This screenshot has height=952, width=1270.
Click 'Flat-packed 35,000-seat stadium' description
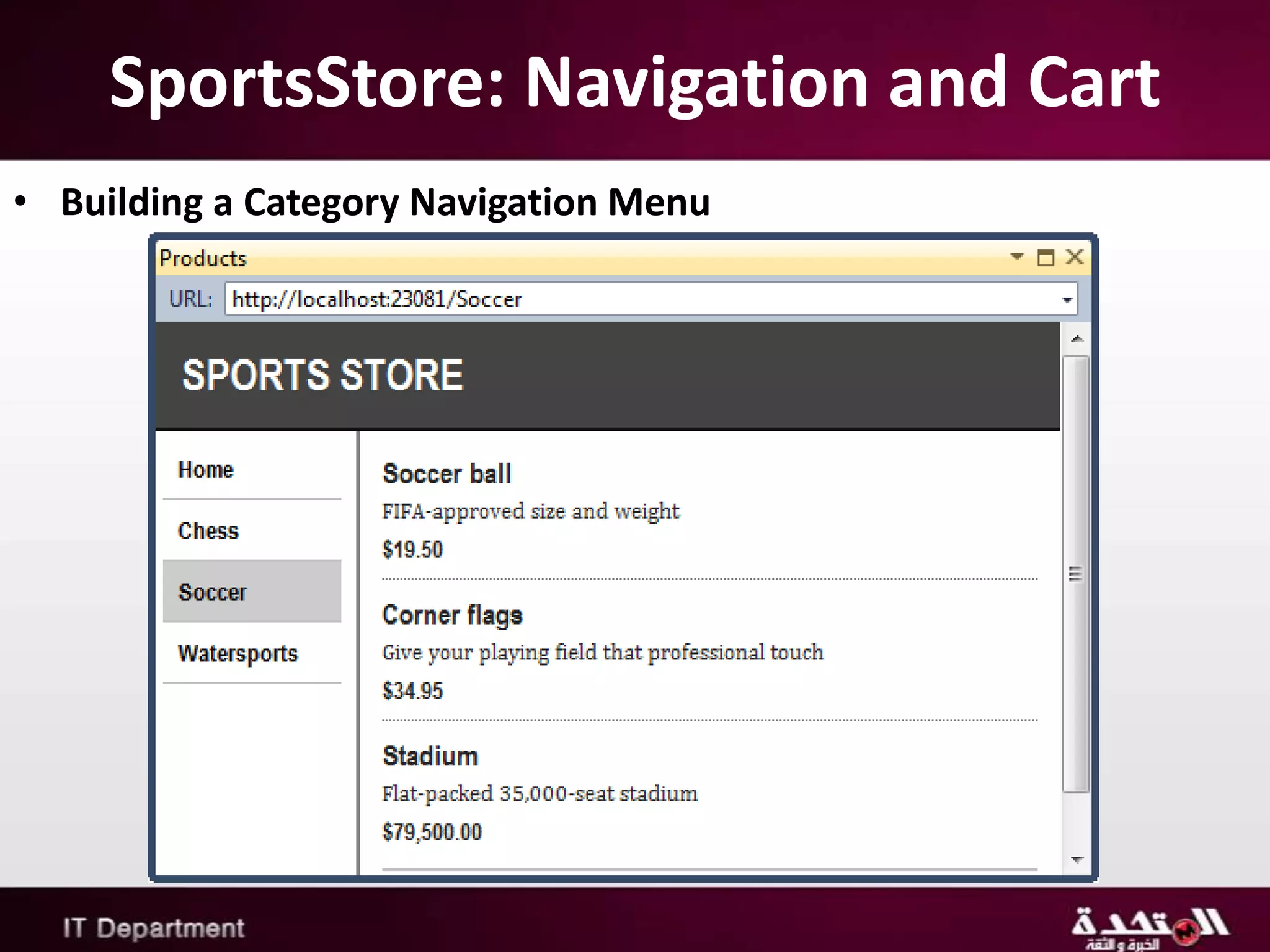[x=540, y=794]
